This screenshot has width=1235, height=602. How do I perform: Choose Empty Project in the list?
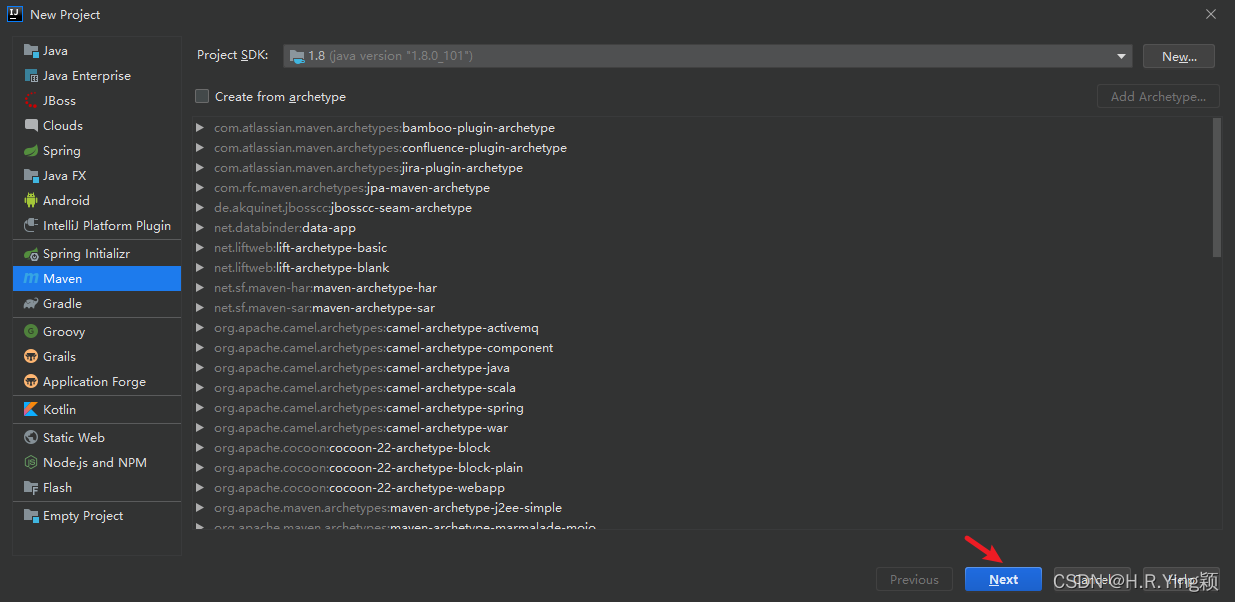[83, 516]
